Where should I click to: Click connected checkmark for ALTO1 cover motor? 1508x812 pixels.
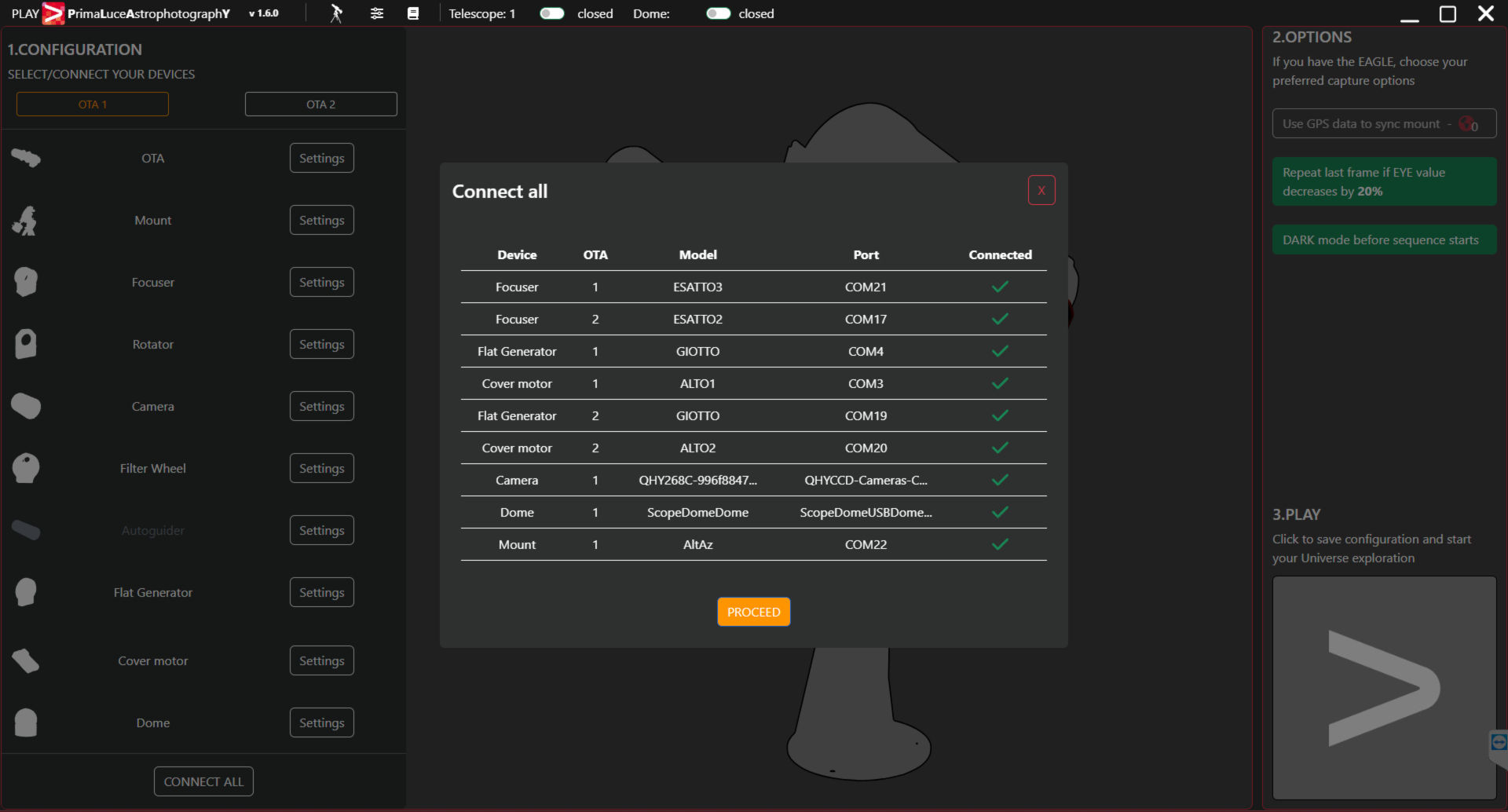point(1000,383)
